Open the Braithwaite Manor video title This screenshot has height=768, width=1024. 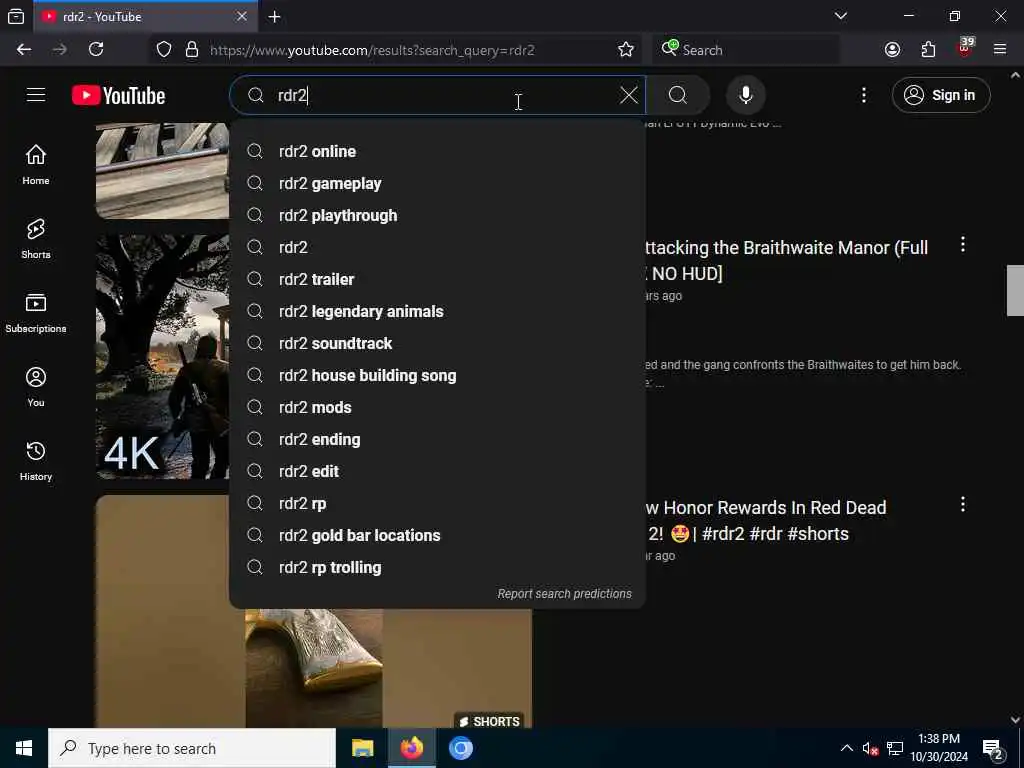[786, 261]
